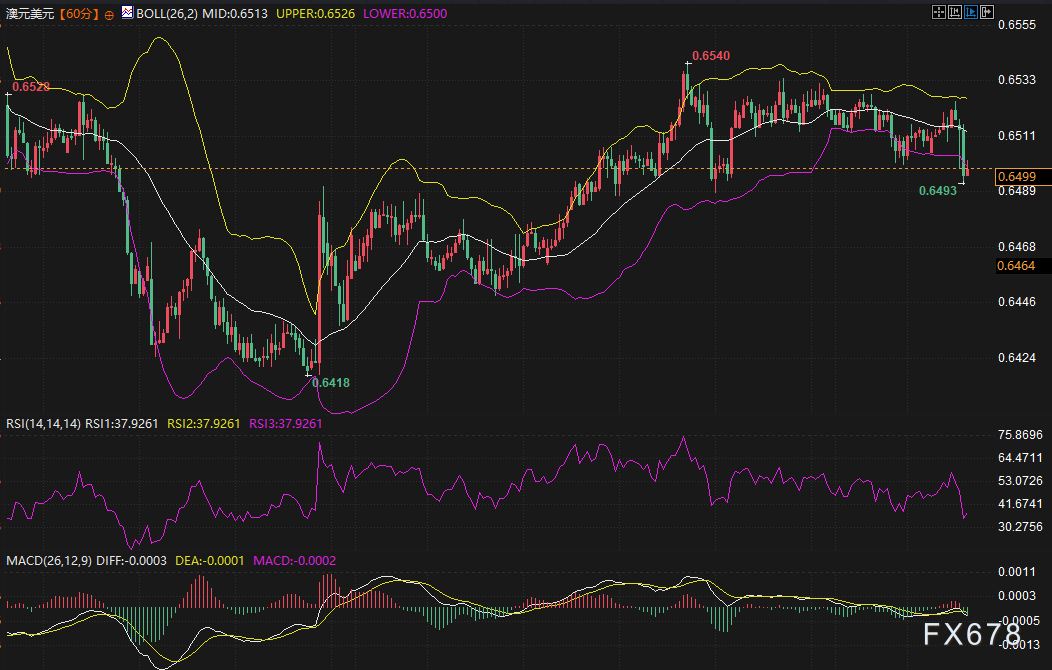The height and width of the screenshot is (670, 1052).
Task: Click the 澳元美元 symbol title
Action: [x=29, y=14]
